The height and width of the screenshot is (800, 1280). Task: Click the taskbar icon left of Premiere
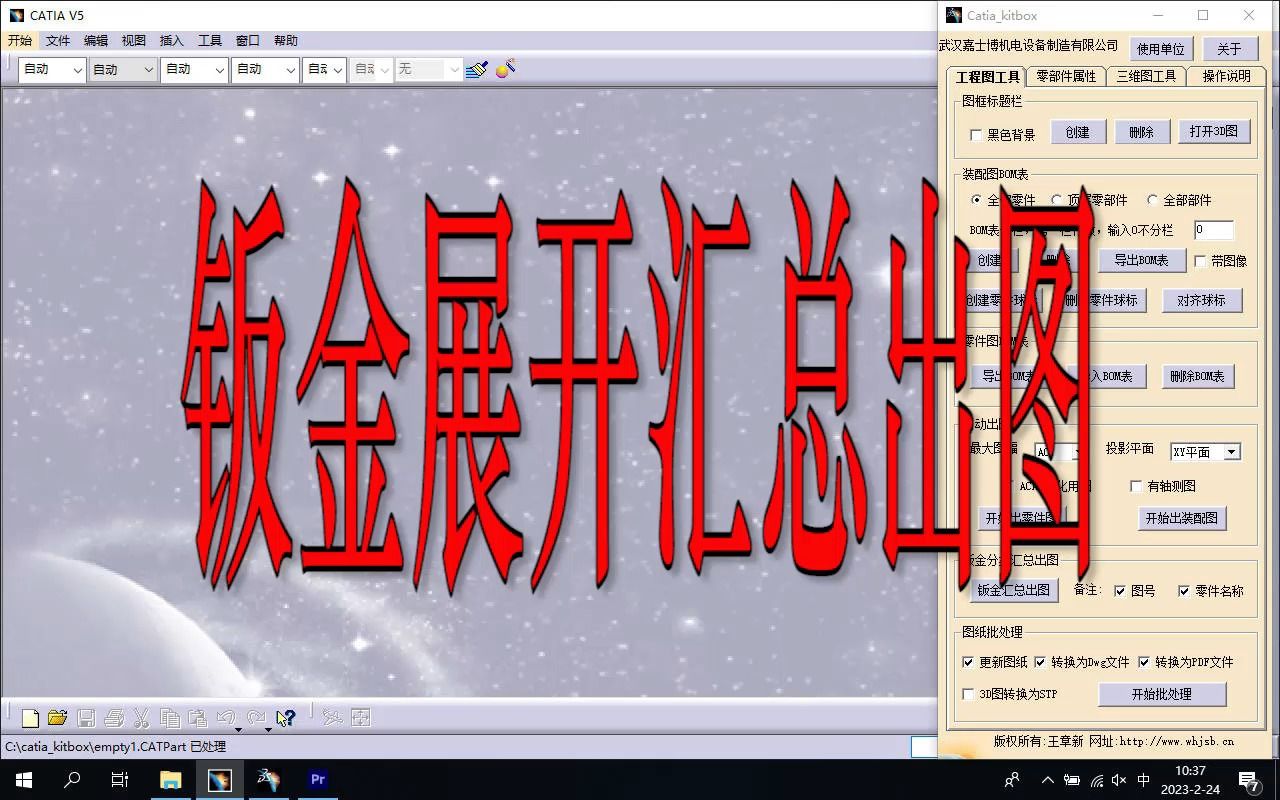268,780
